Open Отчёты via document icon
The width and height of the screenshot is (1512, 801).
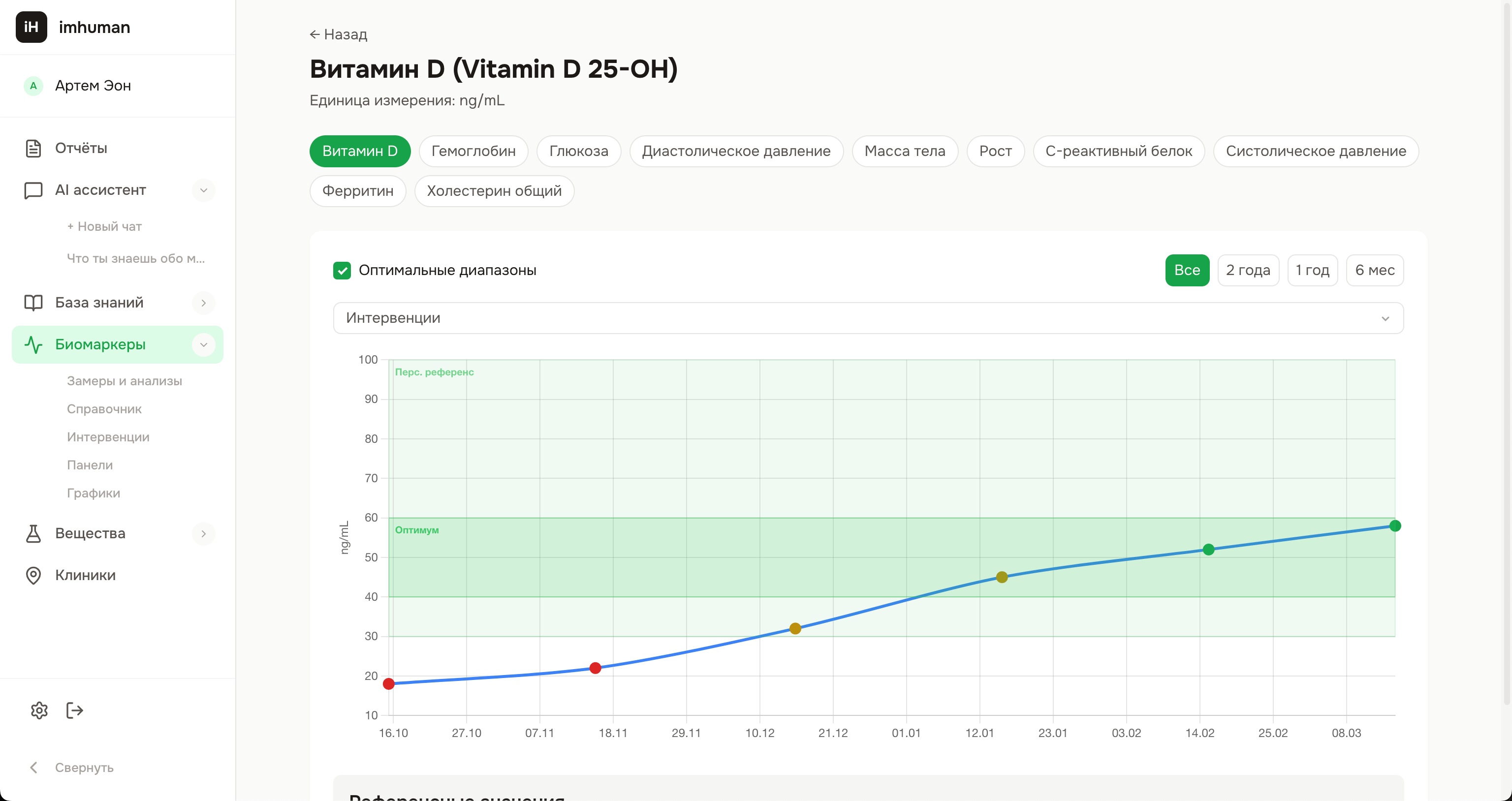(33, 149)
